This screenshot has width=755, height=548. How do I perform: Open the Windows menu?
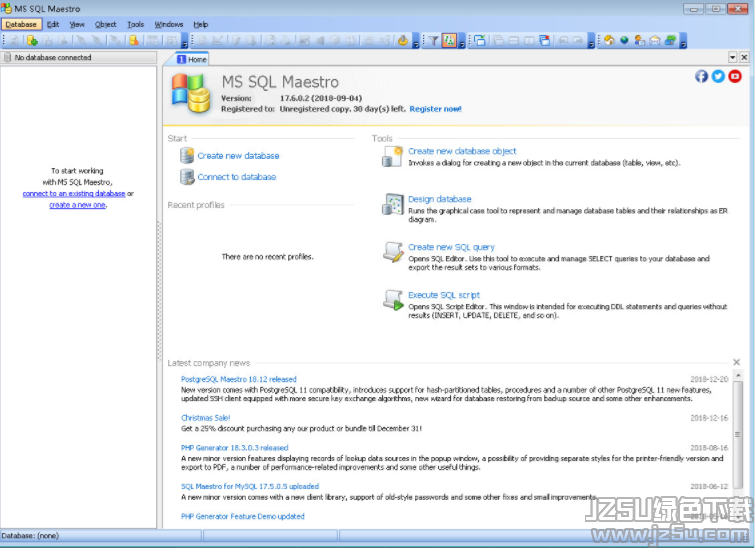pos(169,24)
